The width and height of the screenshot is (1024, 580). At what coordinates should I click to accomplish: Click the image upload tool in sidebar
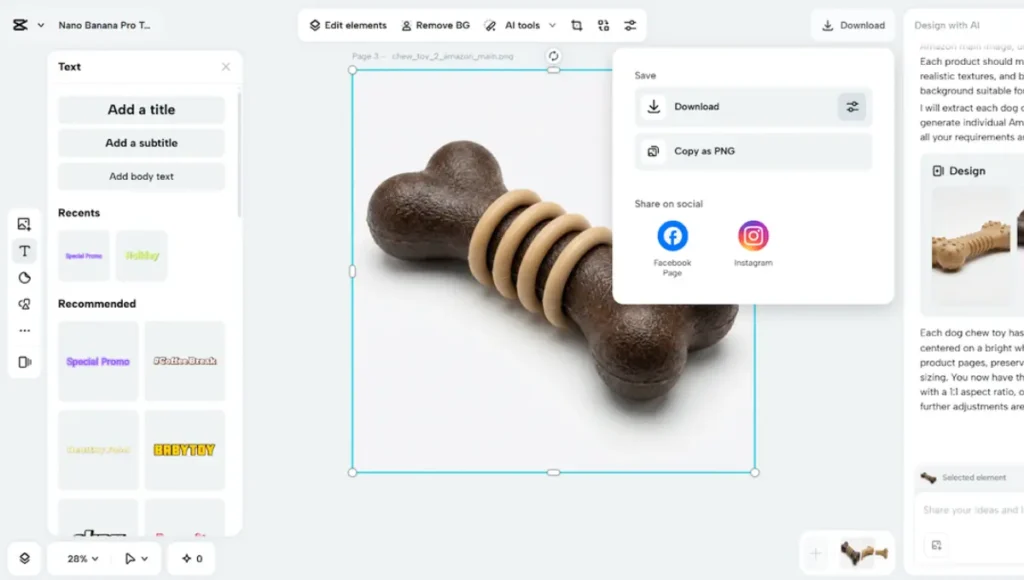25,224
